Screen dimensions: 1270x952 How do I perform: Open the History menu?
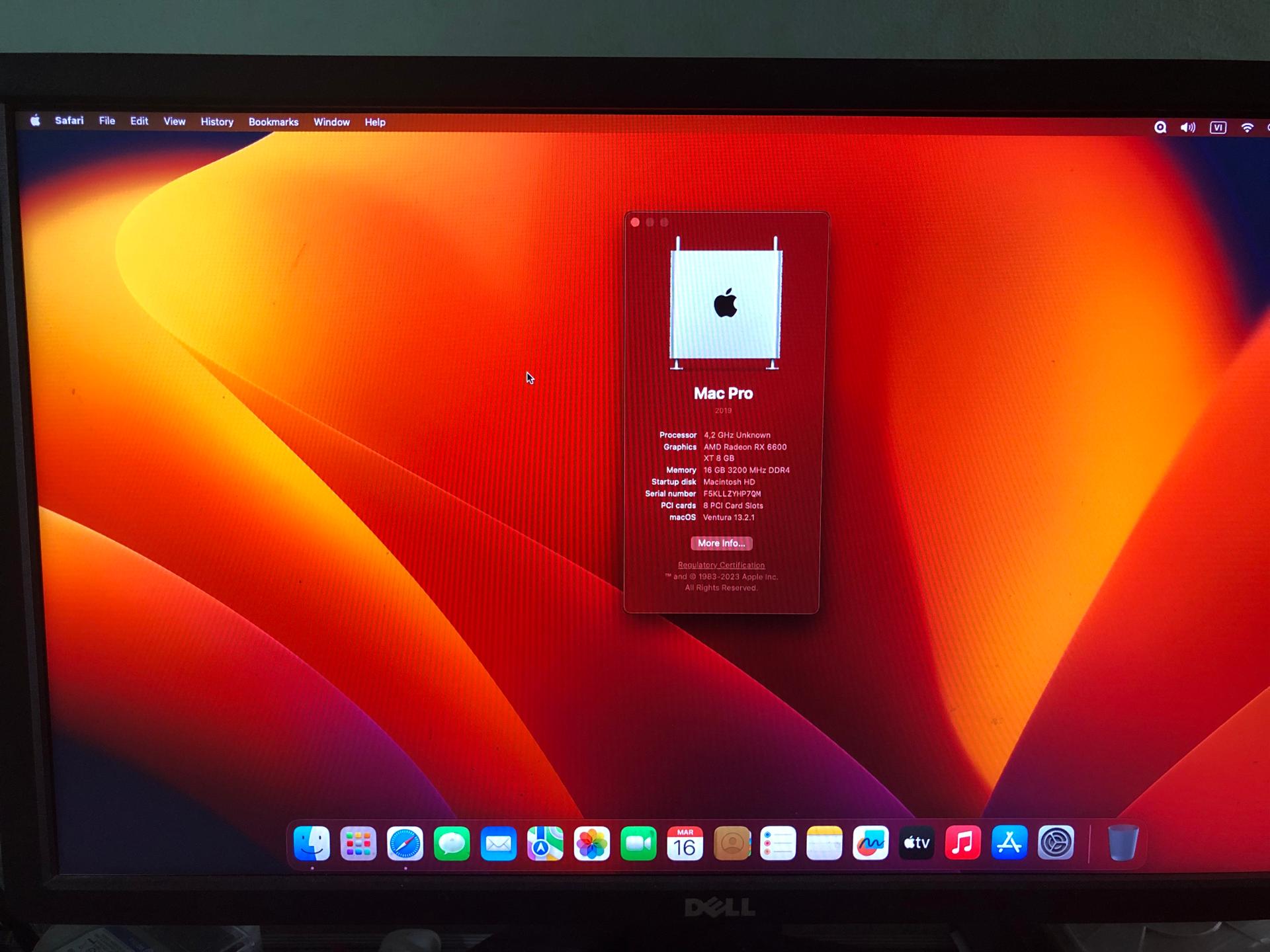click(x=217, y=122)
